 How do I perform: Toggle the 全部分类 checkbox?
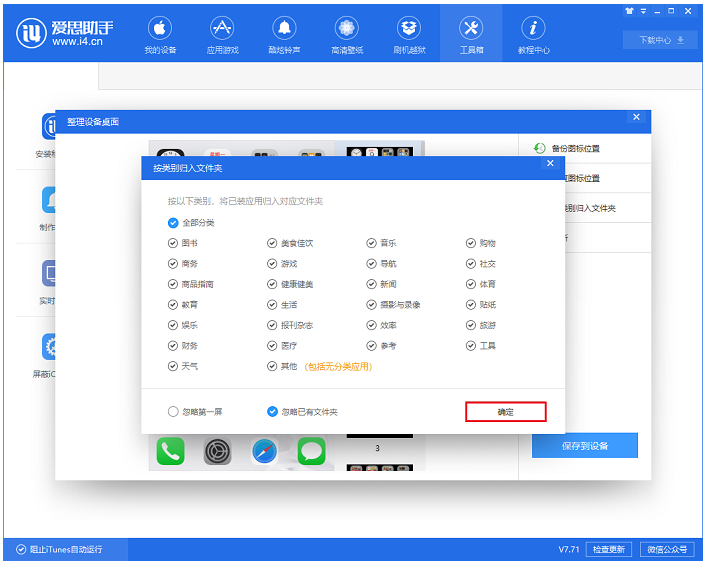pyautogui.click(x=173, y=223)
